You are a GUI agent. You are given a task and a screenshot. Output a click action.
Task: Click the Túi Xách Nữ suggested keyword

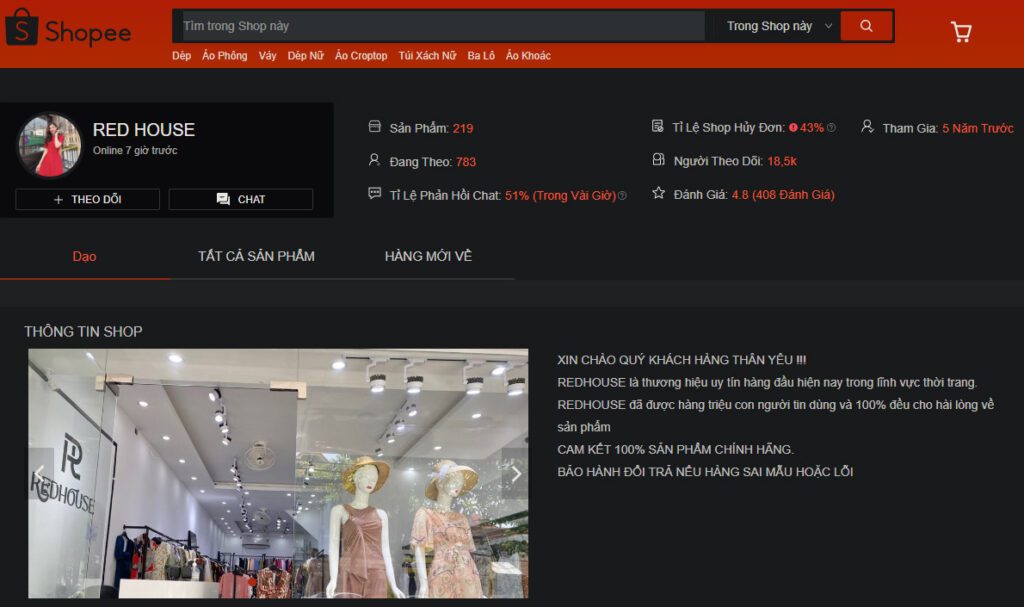tap(427, 56)
